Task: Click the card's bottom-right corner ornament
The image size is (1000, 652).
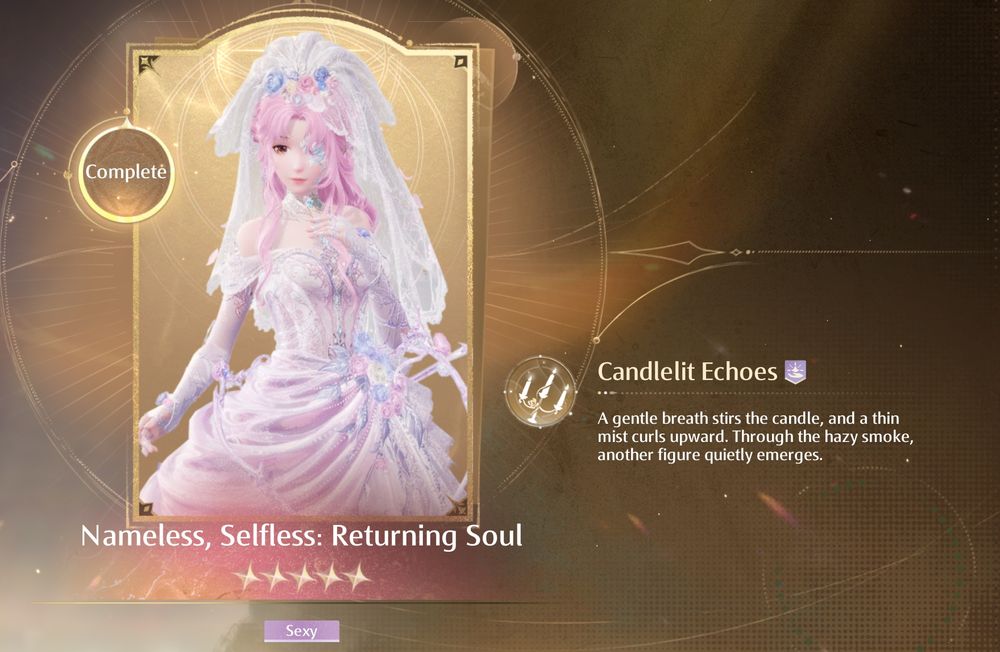Action: 458,505
